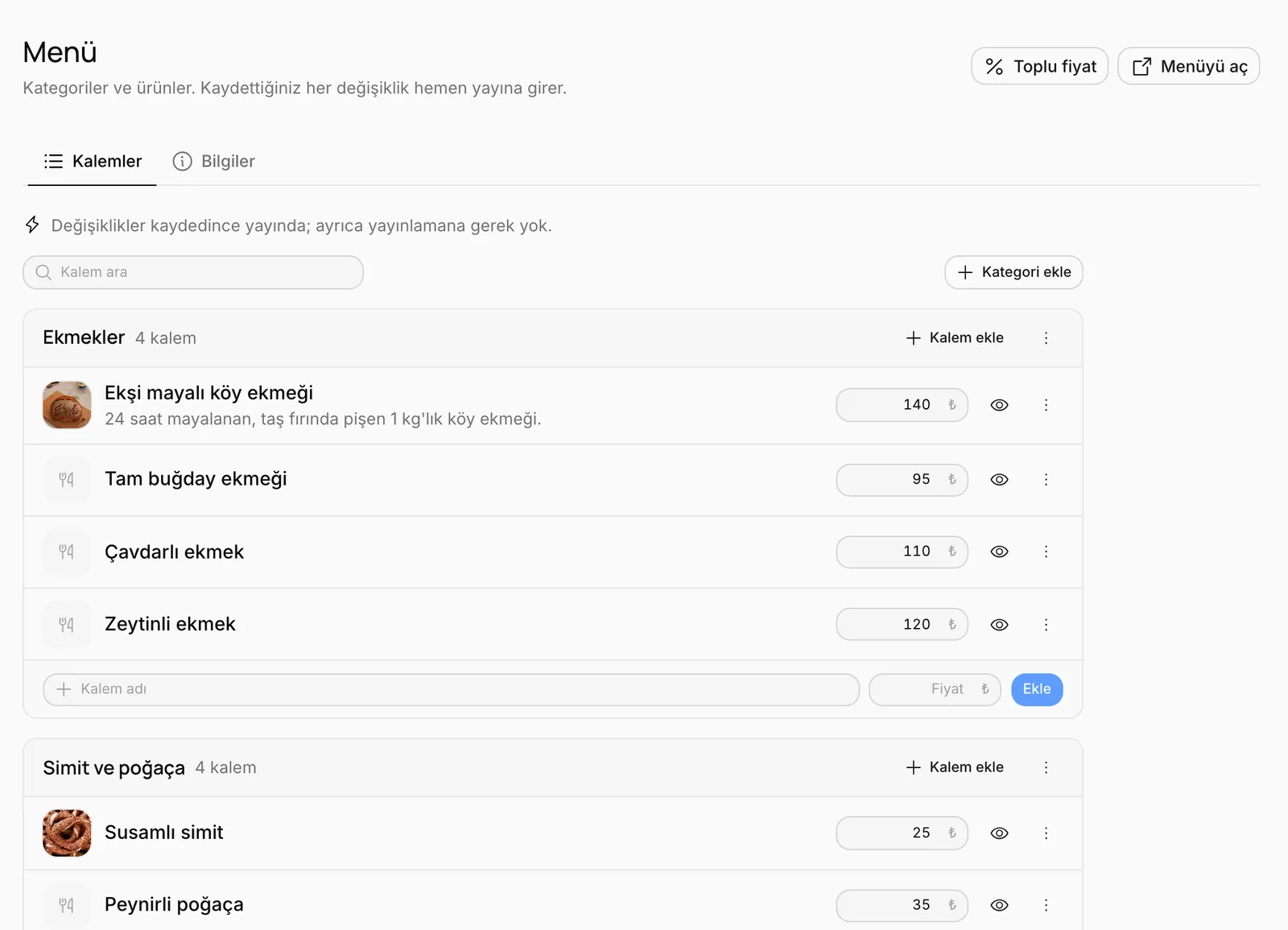
Task: Open more options for Çavdarlı ekmek
Action: 1046,552
